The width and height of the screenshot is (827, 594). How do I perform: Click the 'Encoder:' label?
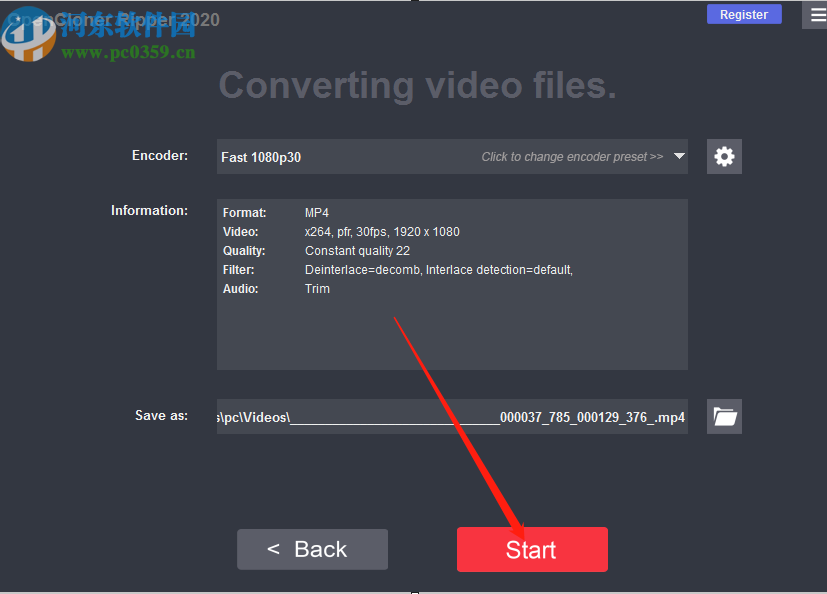tap(160, 156)
